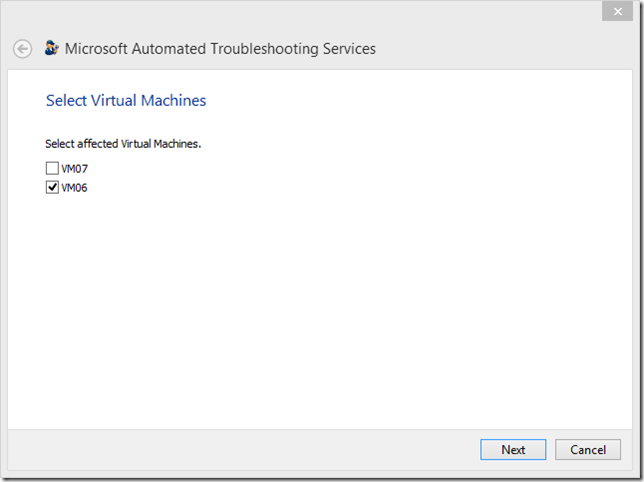Click 'Select affected Virtual Machines.' text
The height and width of the screenshot is (482, 644).
pos(123,144)
